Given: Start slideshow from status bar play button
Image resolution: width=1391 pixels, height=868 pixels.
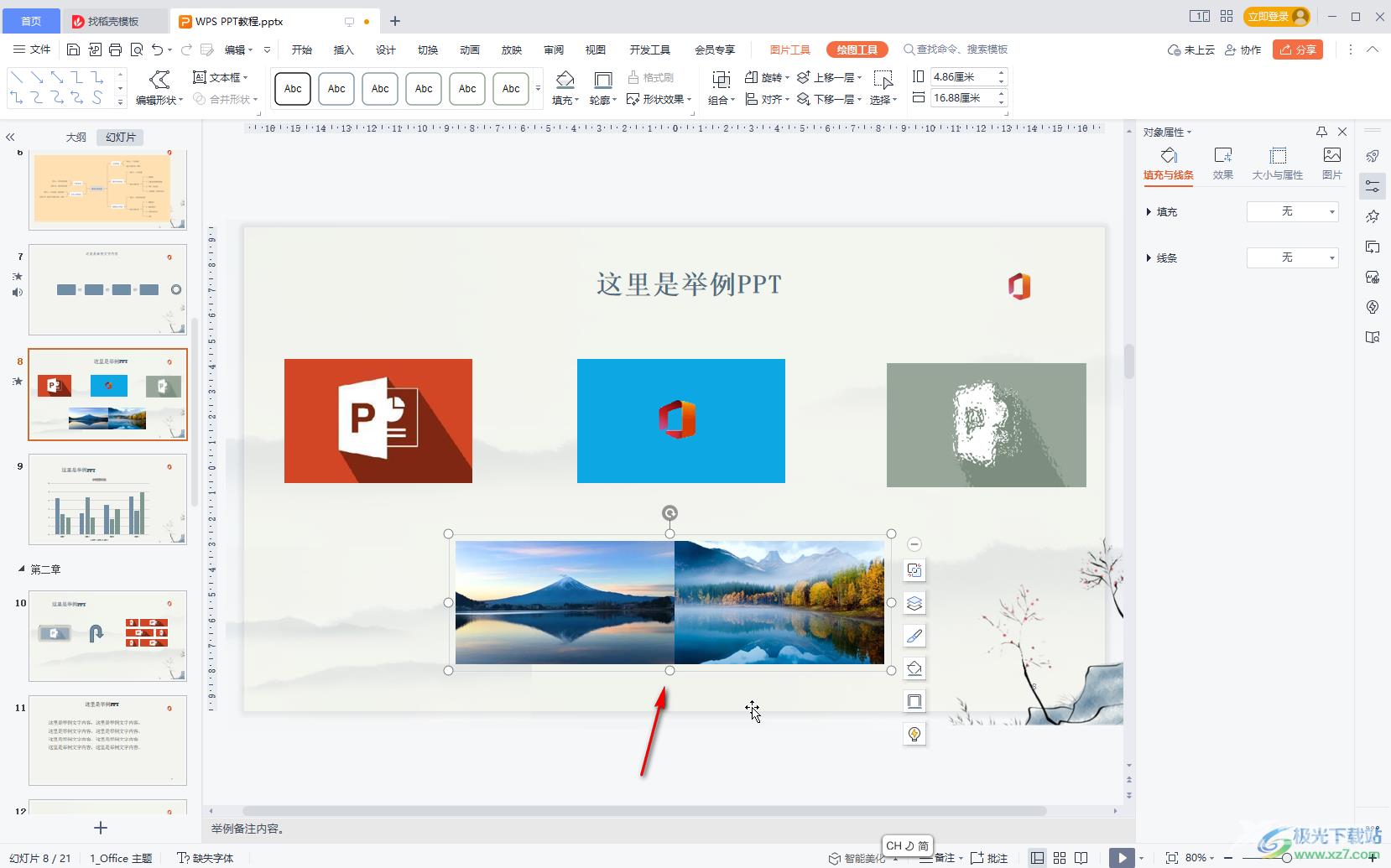Looking at the screenshot, I should click(x=1121, y=858).
